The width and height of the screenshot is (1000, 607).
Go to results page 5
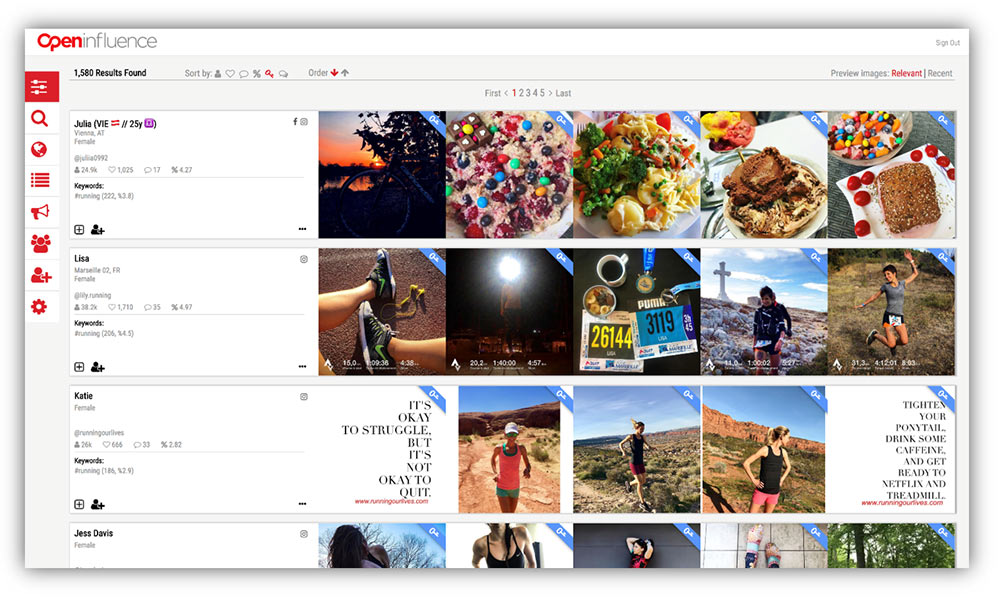click(542, 93)
